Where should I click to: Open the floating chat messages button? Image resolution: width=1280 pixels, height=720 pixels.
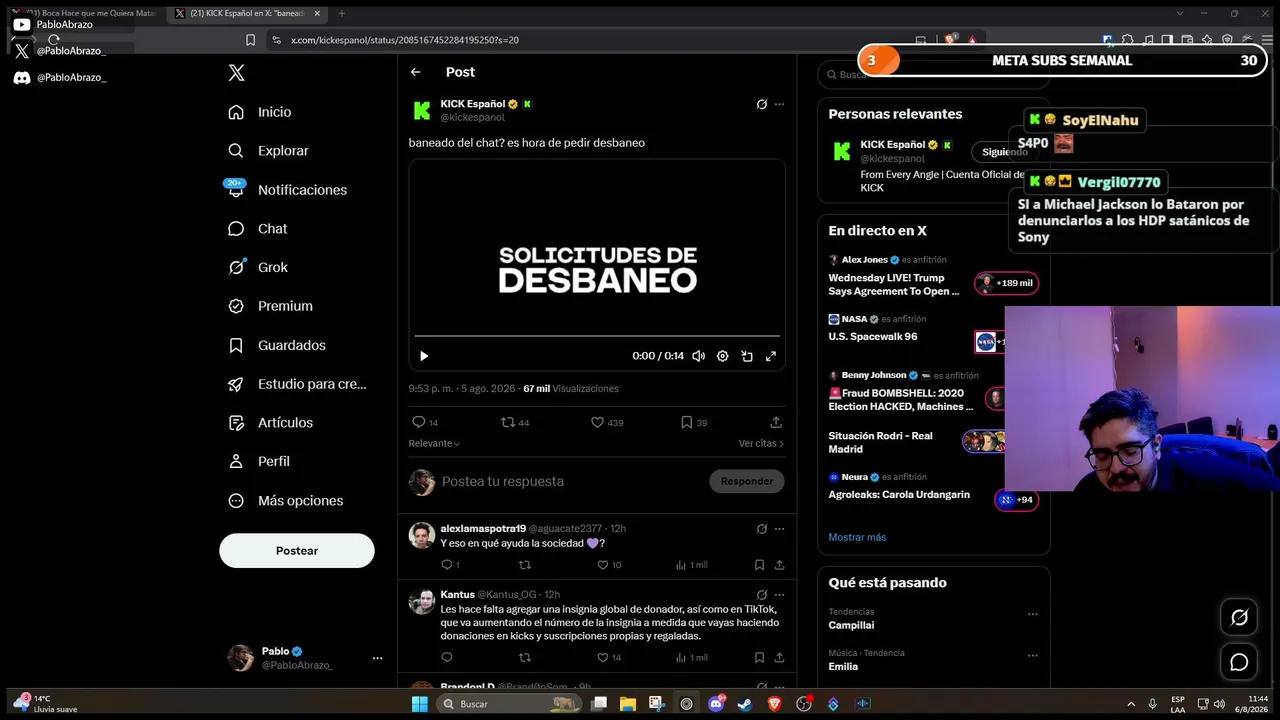1239,662
